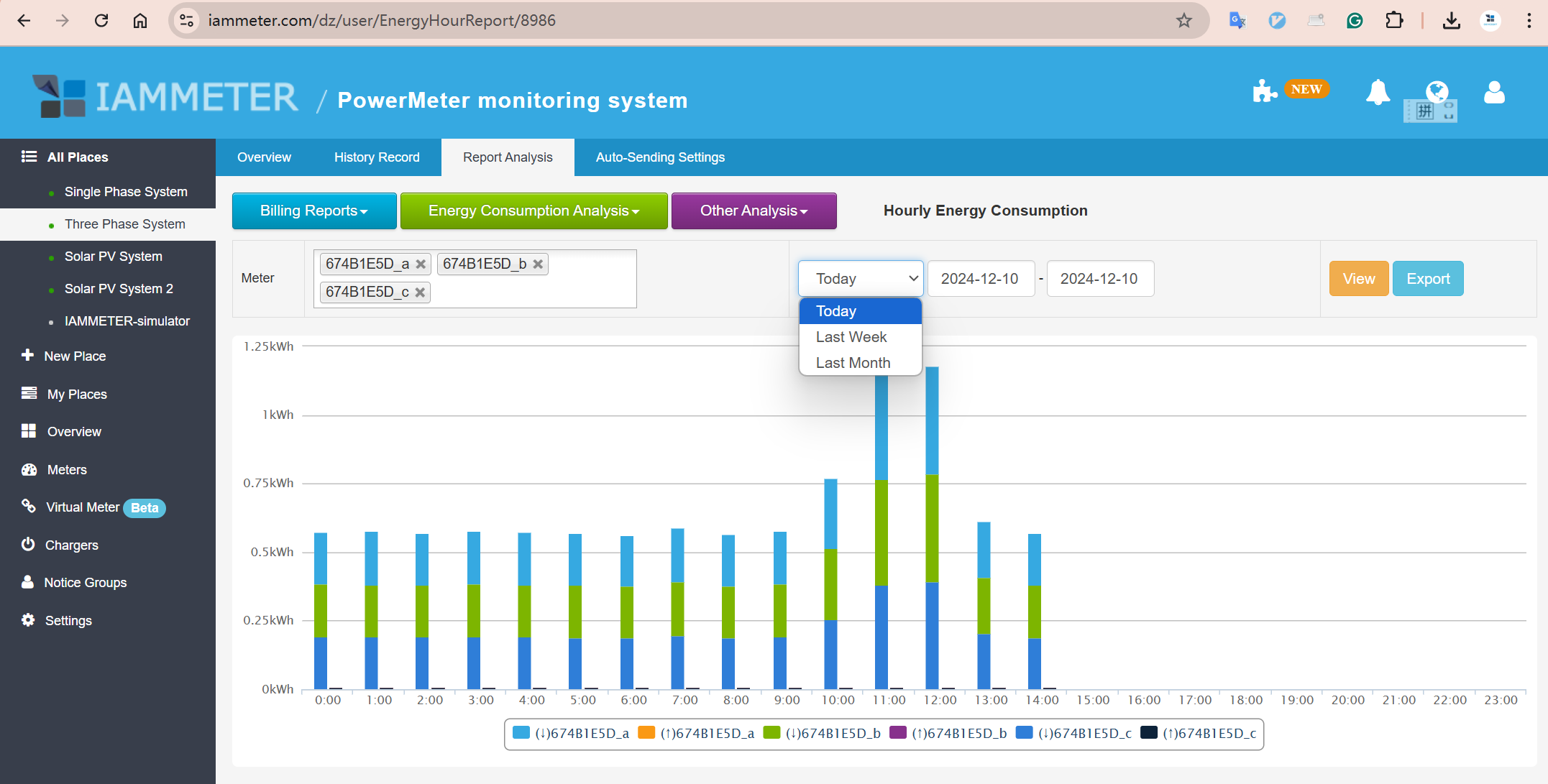This screenshot has width=1548, height=784.
Task: Click the 10:00 stacked bar in chart
Action: 830,584
